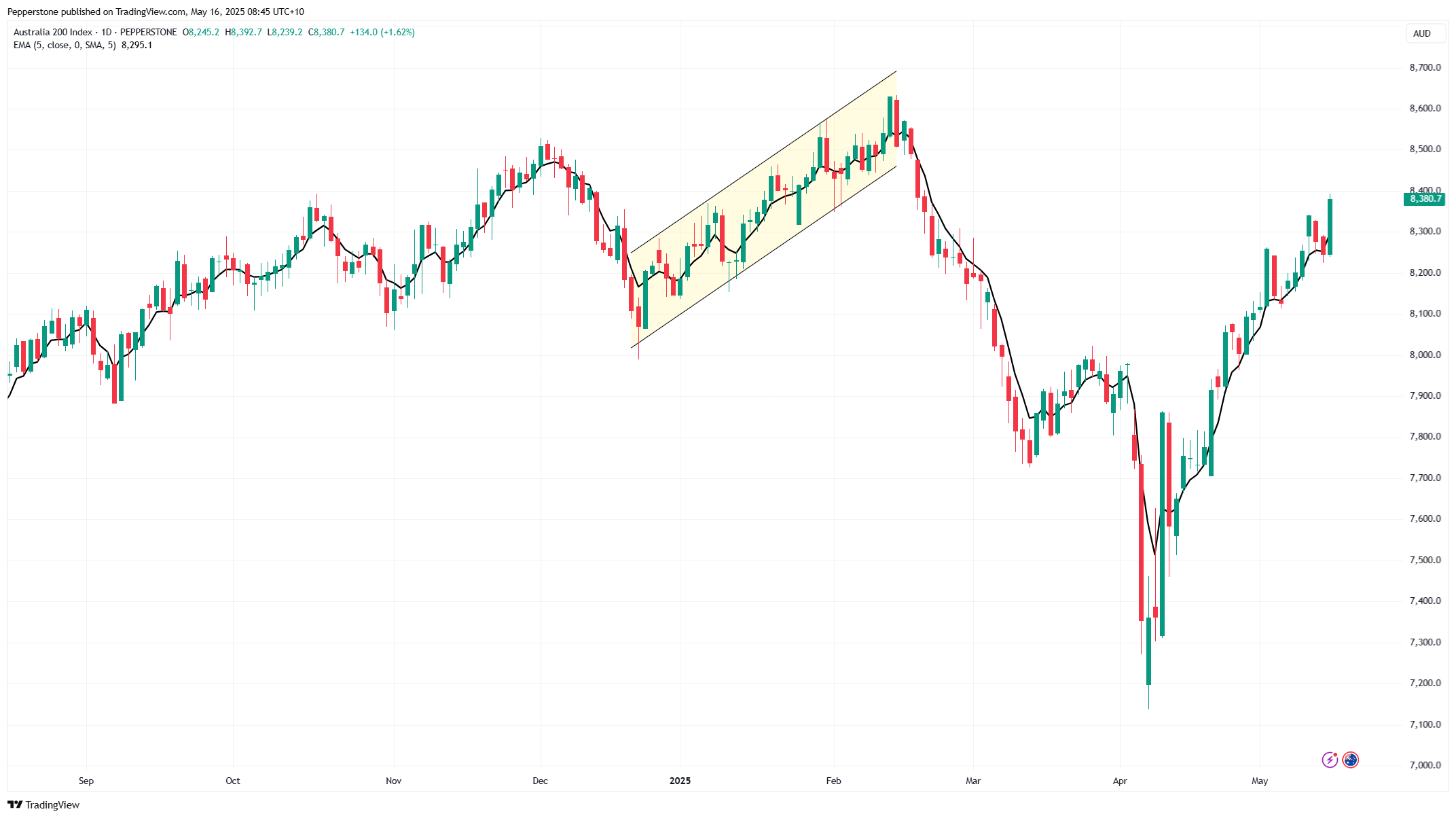Click the Australia 200 Index symbol title
This screenshot has width=1456, height=818.
tap(53, 32)
